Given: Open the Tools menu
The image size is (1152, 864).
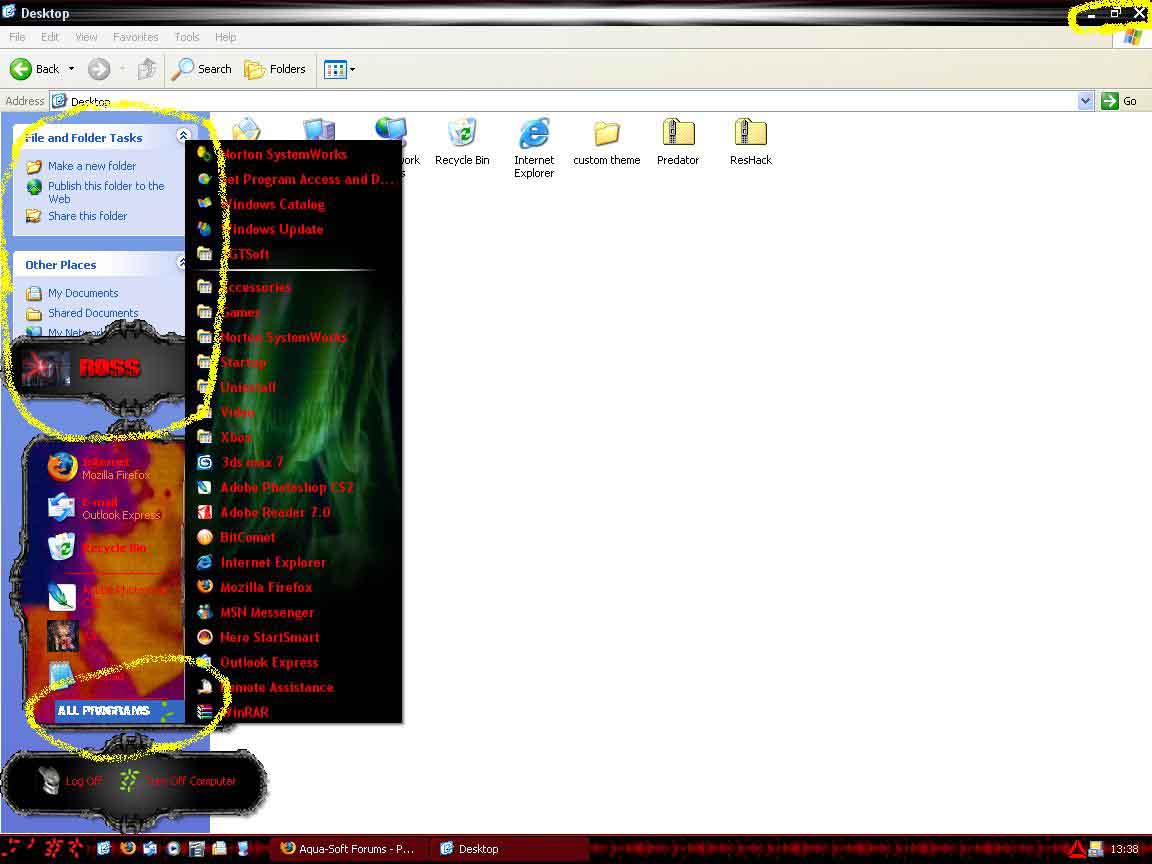Looking at the screenshot, I should coord(187,37).
